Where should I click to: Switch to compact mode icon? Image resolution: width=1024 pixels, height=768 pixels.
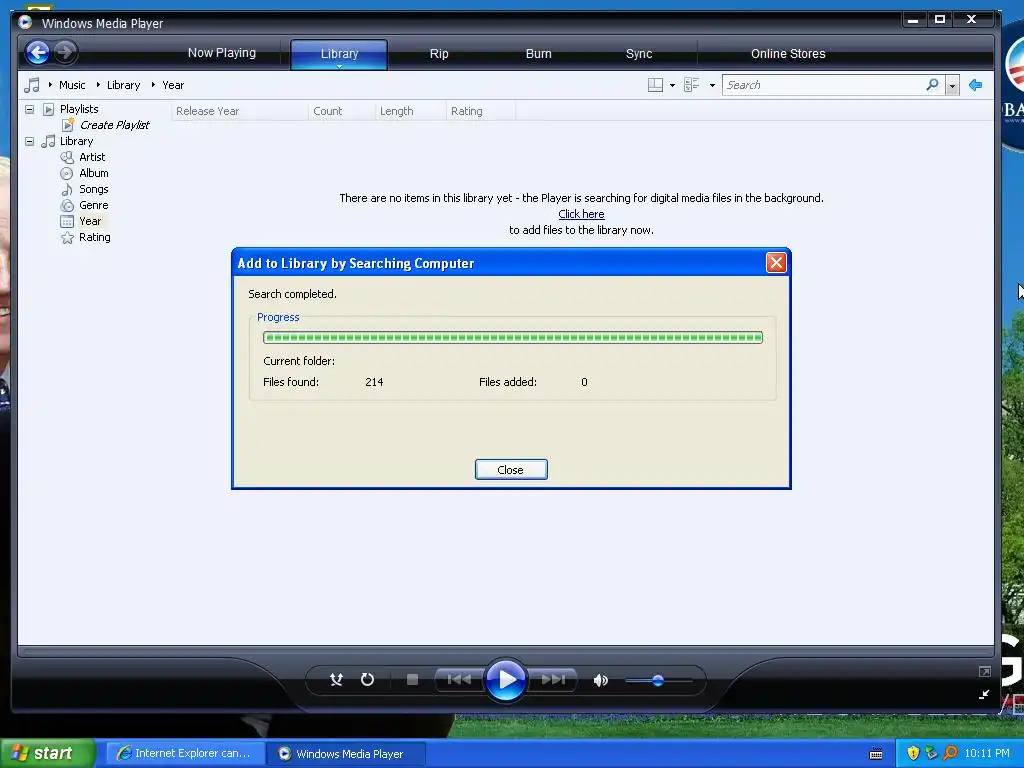(x=984, y=694)
